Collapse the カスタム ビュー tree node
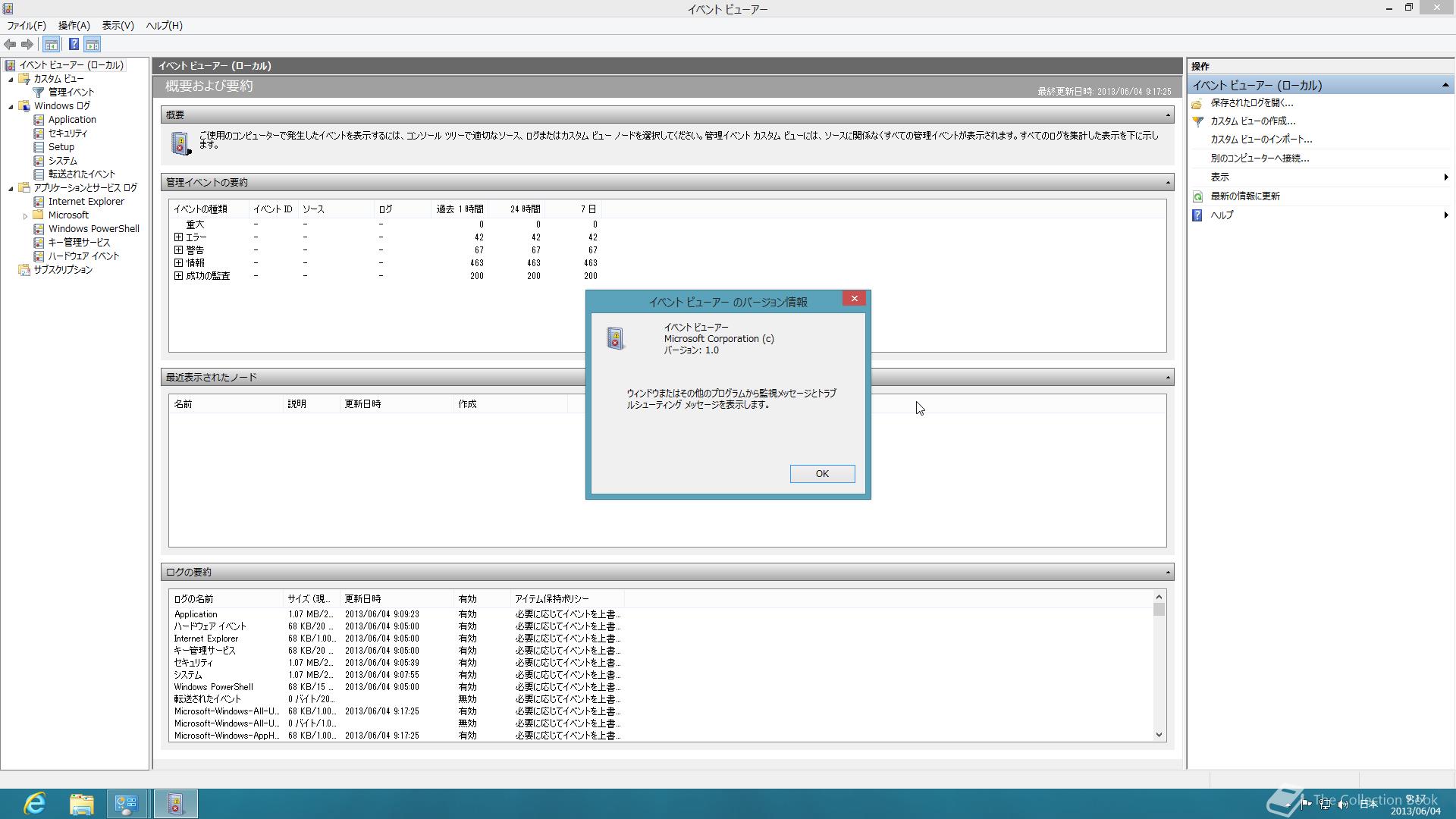This screenshot has height=819, width=1456. tap(11, 79)
